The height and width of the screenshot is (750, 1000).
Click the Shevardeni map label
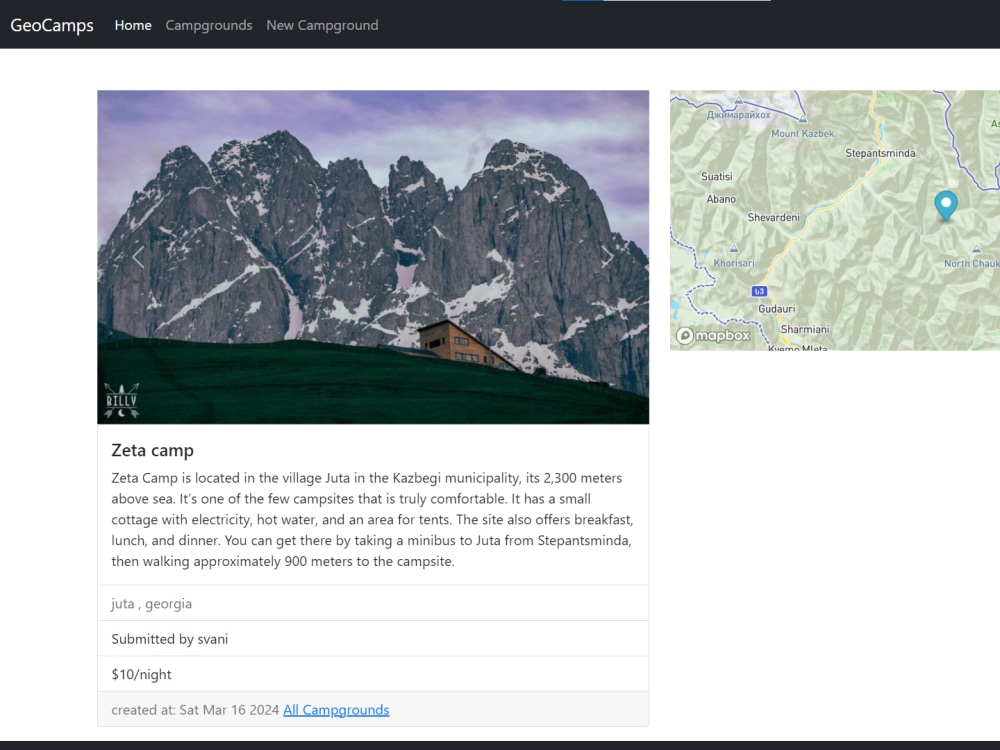(x=774, y=217)
